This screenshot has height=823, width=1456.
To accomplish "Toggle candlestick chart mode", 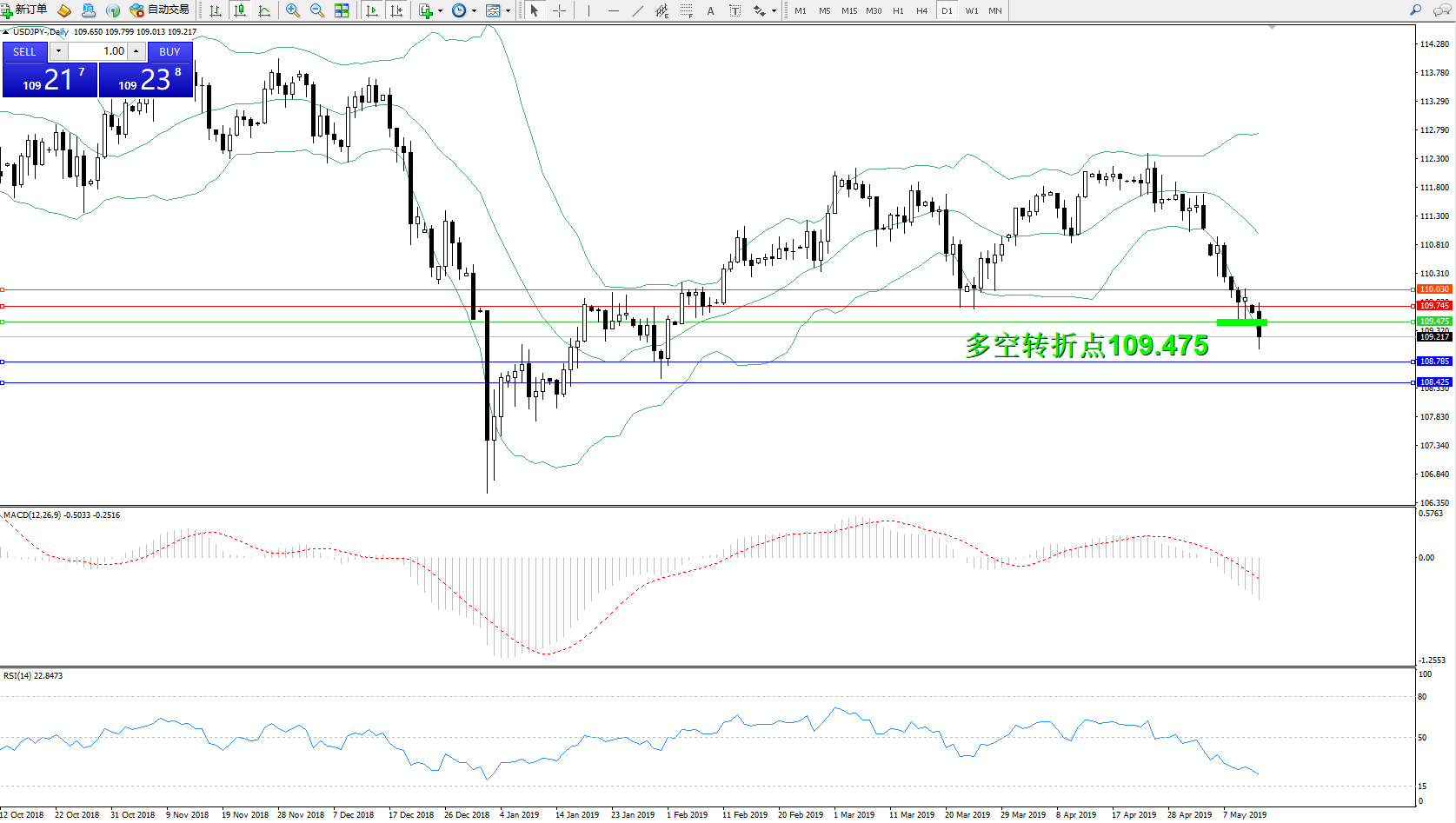I will coord(240,10).
